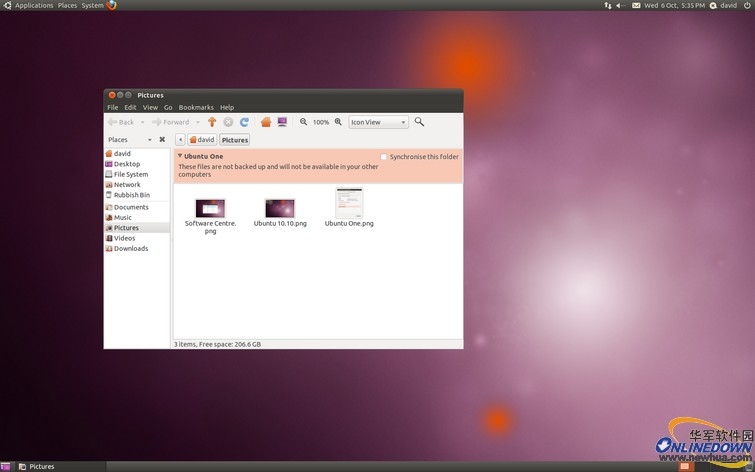Open the Back history dropdown arrow
The width and height of the screenshot is (755, 472).
[143, 122]
